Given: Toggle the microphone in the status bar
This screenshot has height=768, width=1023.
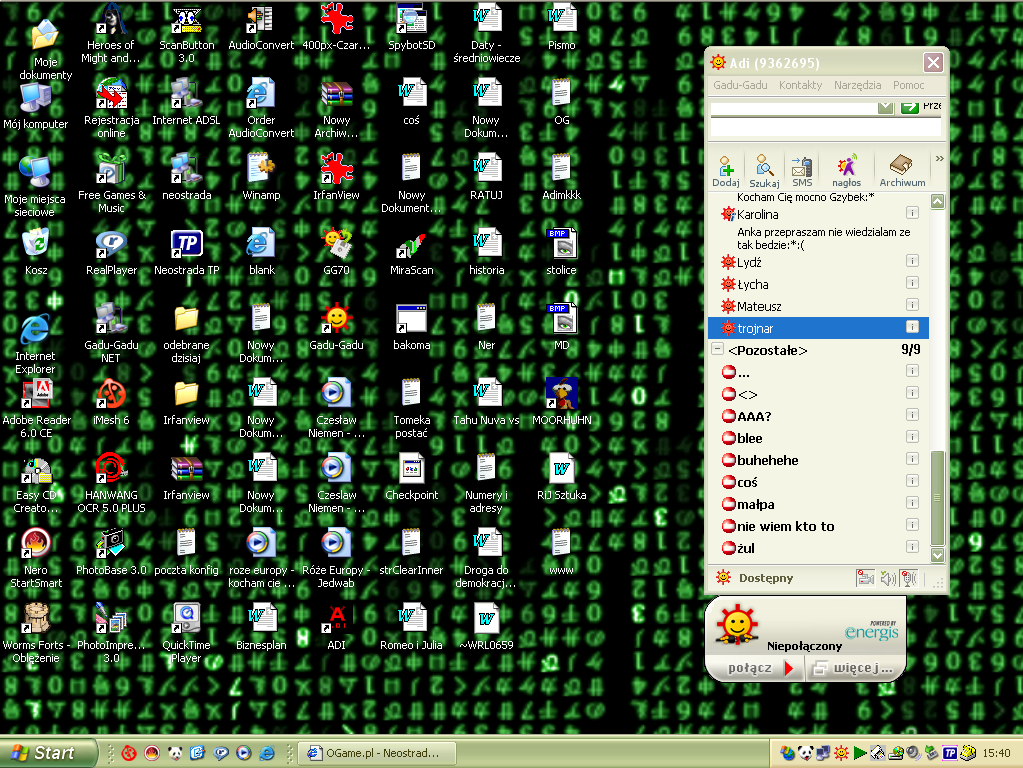Looking at the screenshot, I should coord(908,578).
